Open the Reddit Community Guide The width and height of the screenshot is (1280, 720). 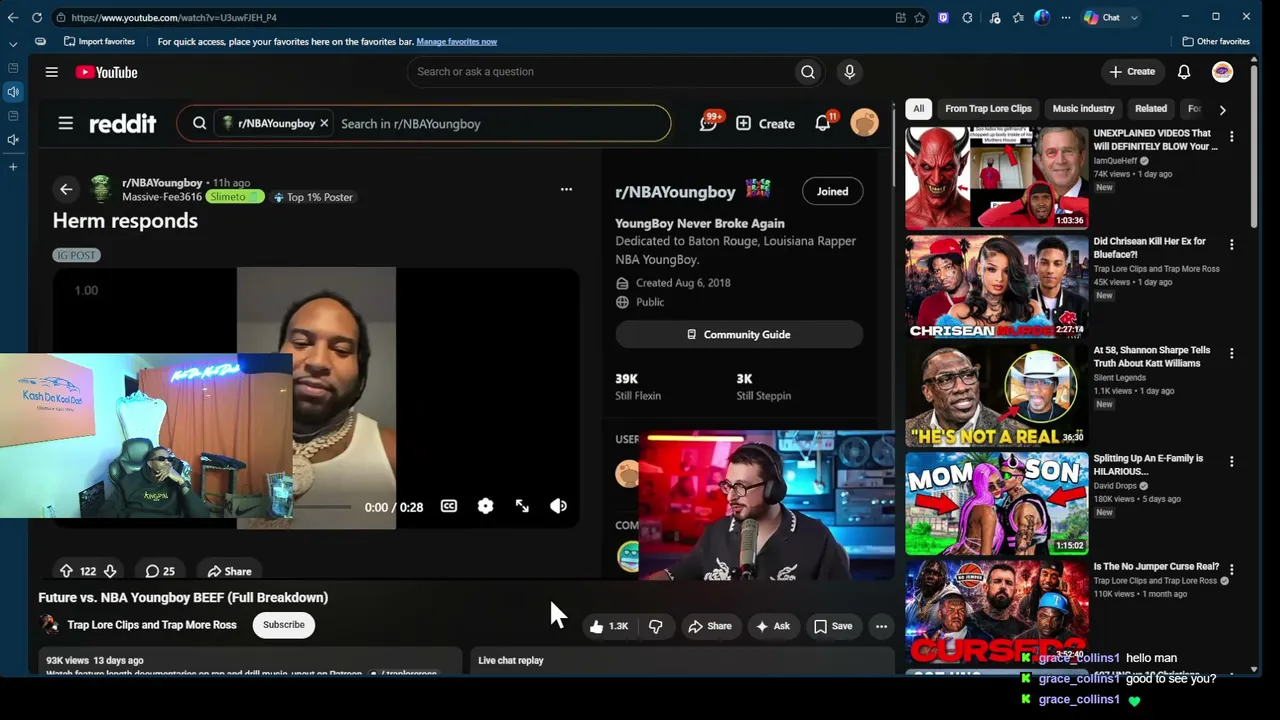[x=739, y=335]
